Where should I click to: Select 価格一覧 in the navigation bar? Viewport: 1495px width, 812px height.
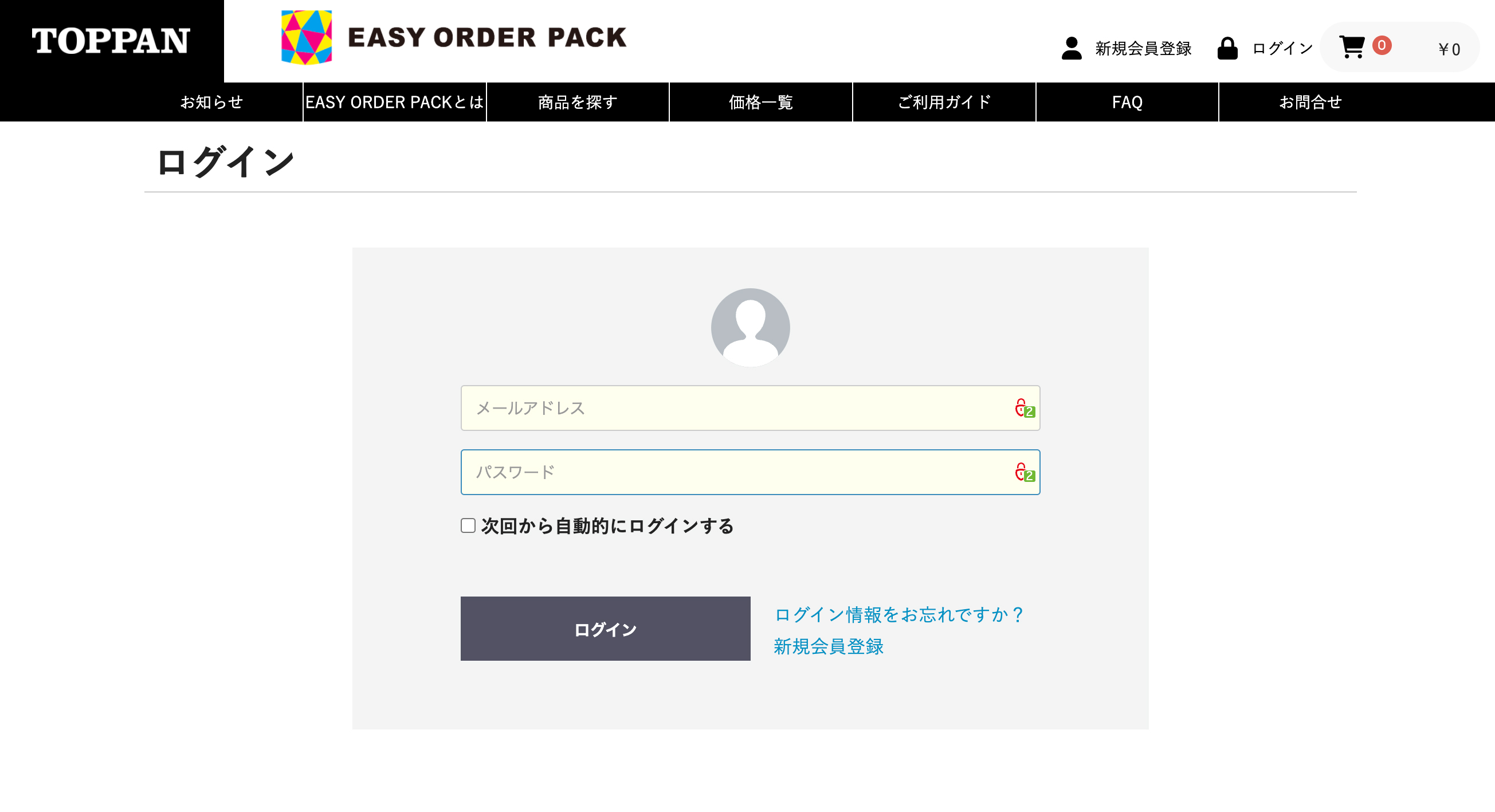pyautogui.click(x=760, y=102)
